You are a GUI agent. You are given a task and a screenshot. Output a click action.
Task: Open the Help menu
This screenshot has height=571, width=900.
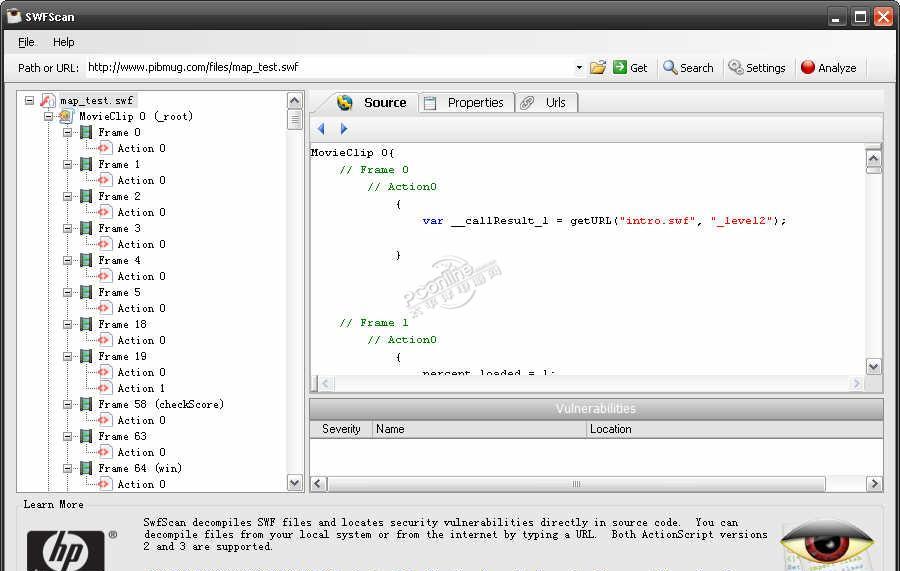[x=64, y=42]
